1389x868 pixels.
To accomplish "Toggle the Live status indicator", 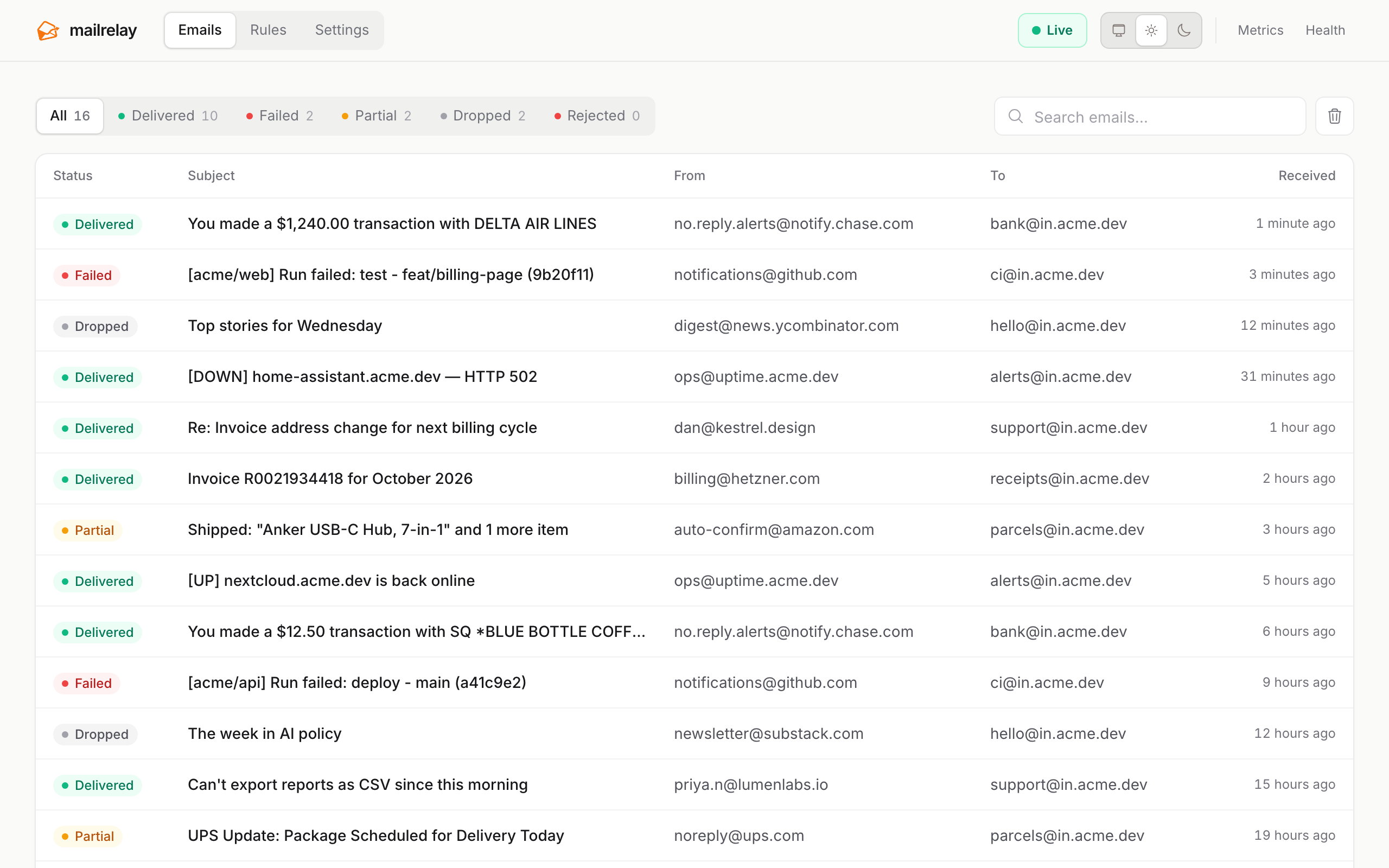I will point(1052,30).
